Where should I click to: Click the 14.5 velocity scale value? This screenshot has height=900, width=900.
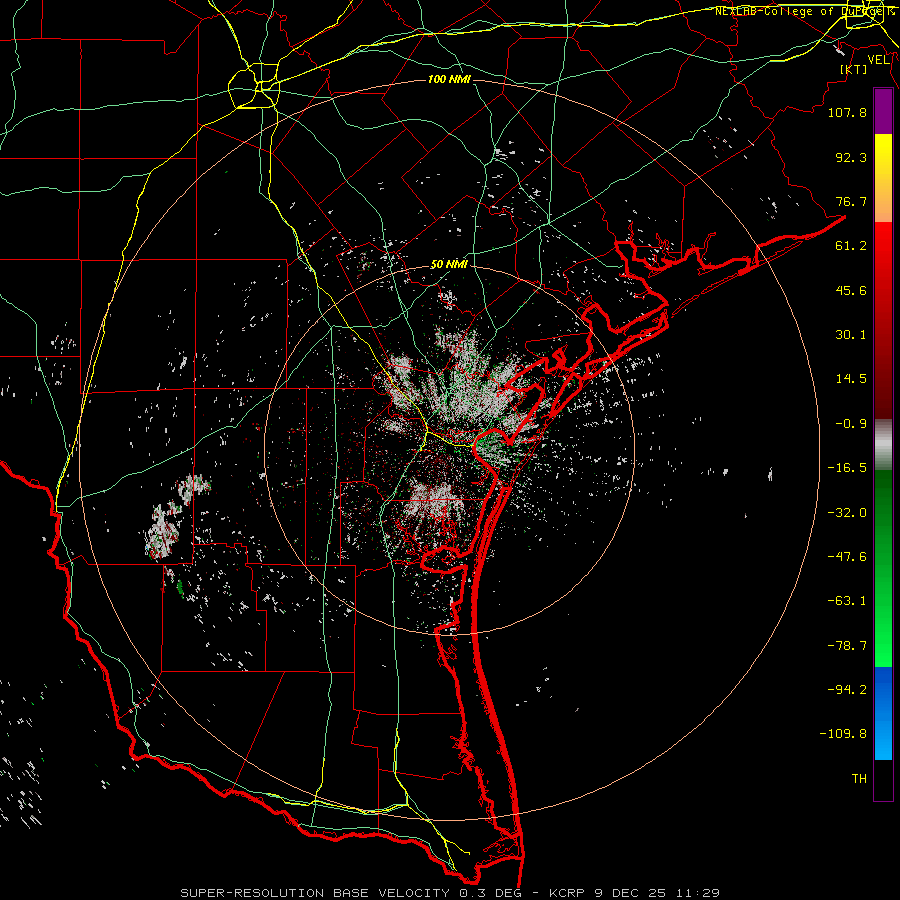click(x=851, y=379)
